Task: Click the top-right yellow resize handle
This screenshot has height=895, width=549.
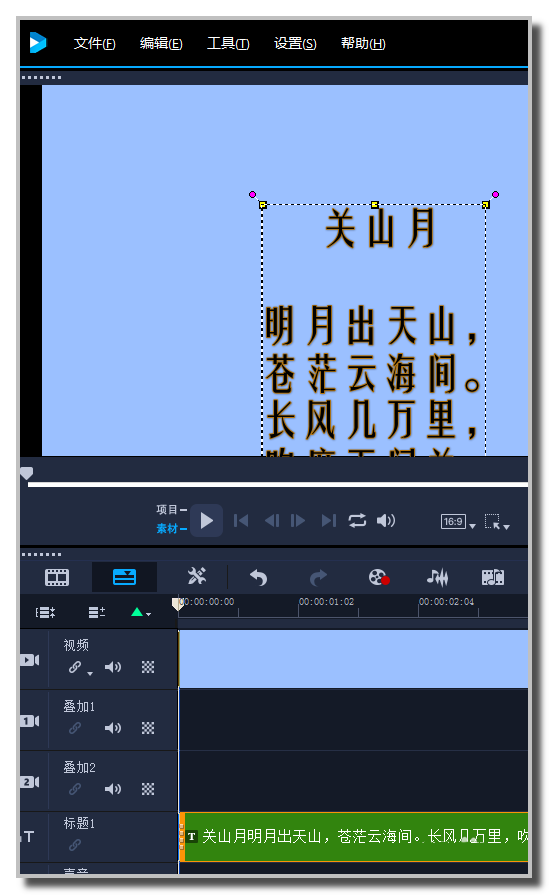Action: tap(486, 204)
